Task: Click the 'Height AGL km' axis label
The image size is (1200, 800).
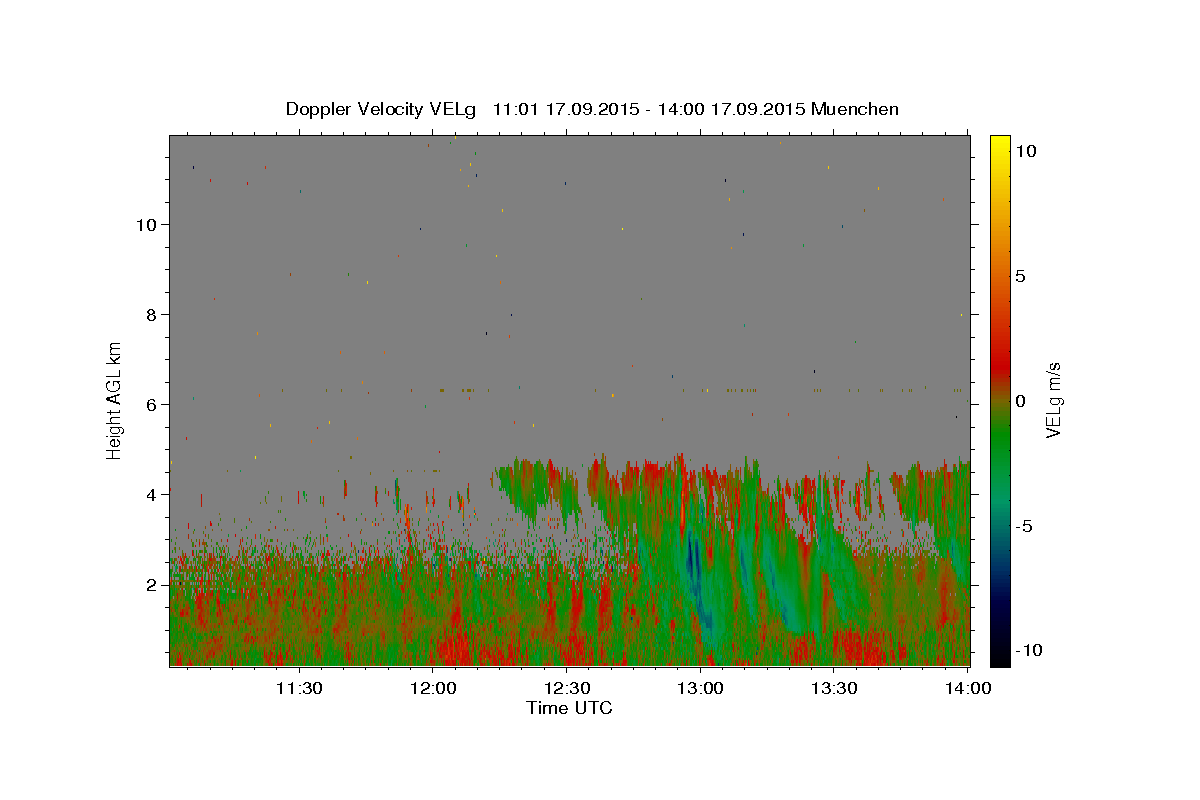Action: point(115,400)
